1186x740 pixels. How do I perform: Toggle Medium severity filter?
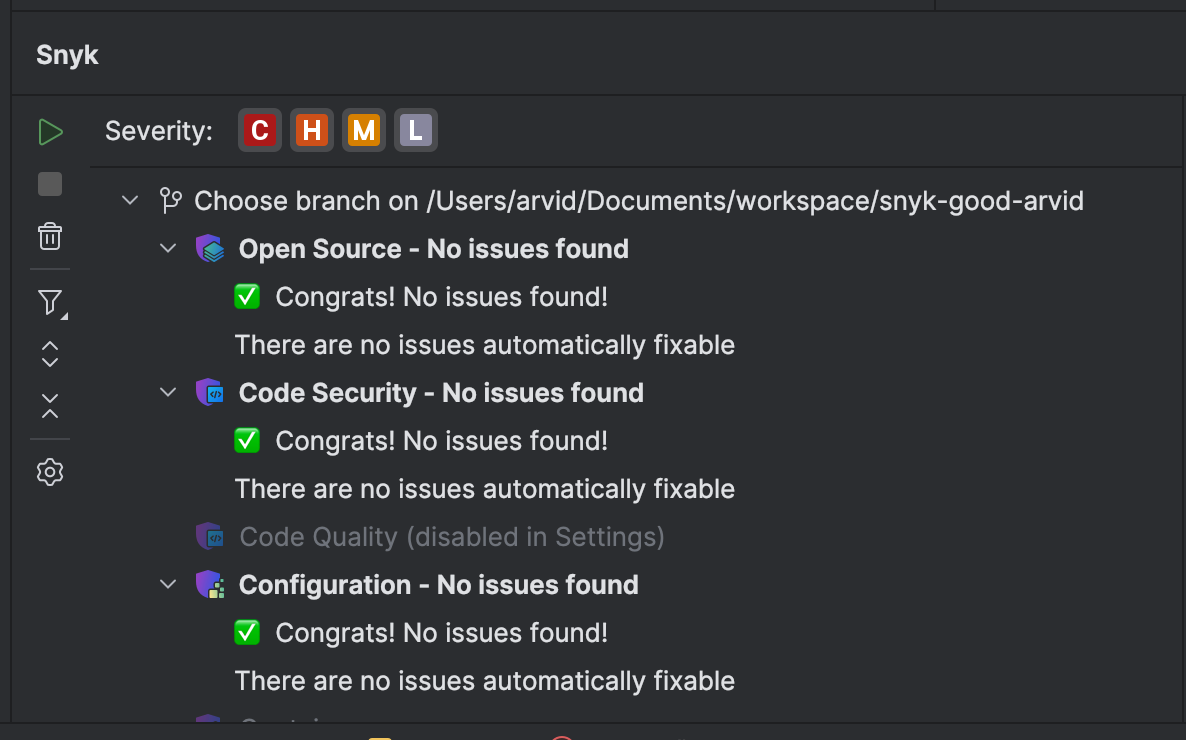[x=364, y=130]
